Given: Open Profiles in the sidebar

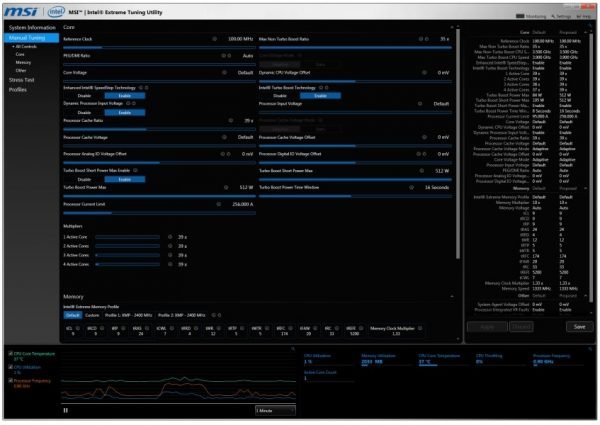Looking at the screenshot, I should click(18, 90).
